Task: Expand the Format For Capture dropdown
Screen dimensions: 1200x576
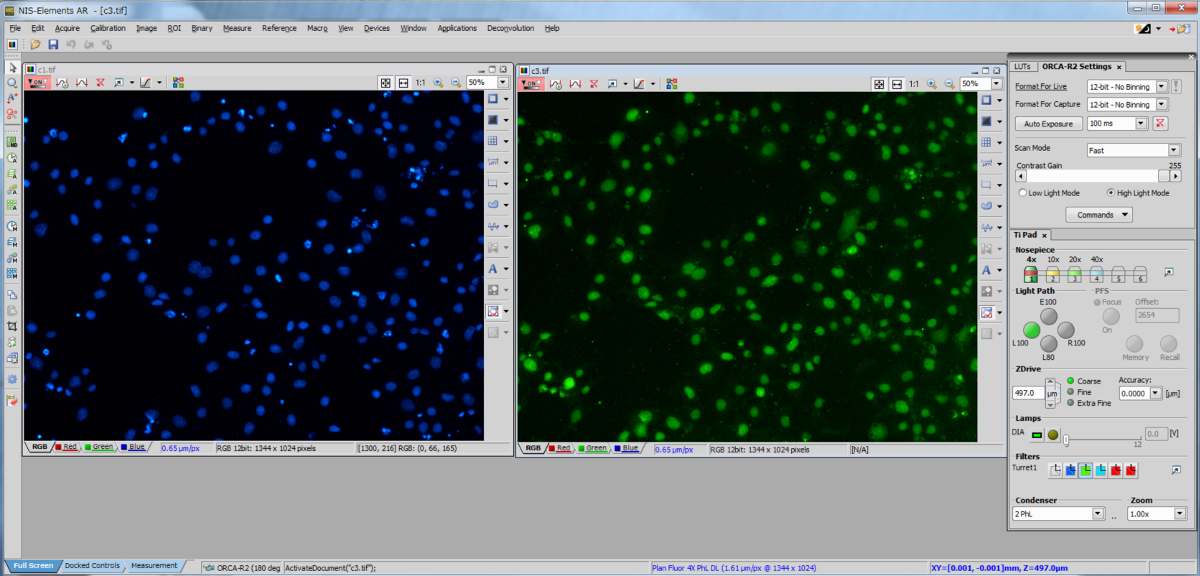Action: pyautogui.click(x=1162, y=104)
